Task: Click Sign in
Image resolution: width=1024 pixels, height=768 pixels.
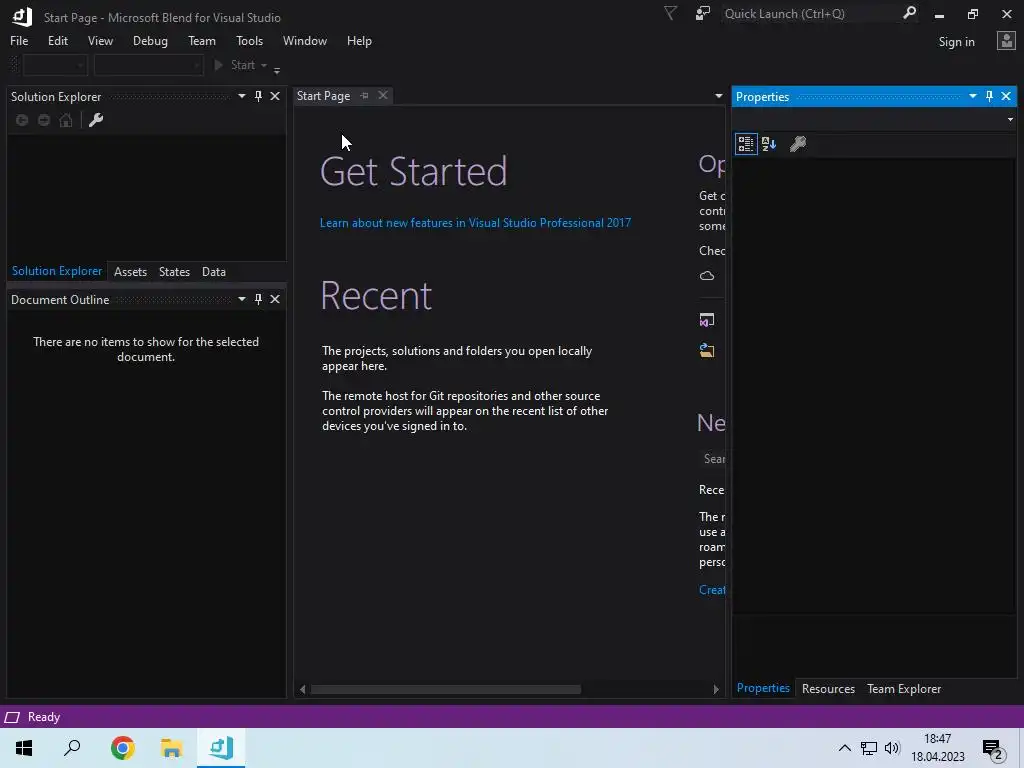Action: tap(956, 42)
